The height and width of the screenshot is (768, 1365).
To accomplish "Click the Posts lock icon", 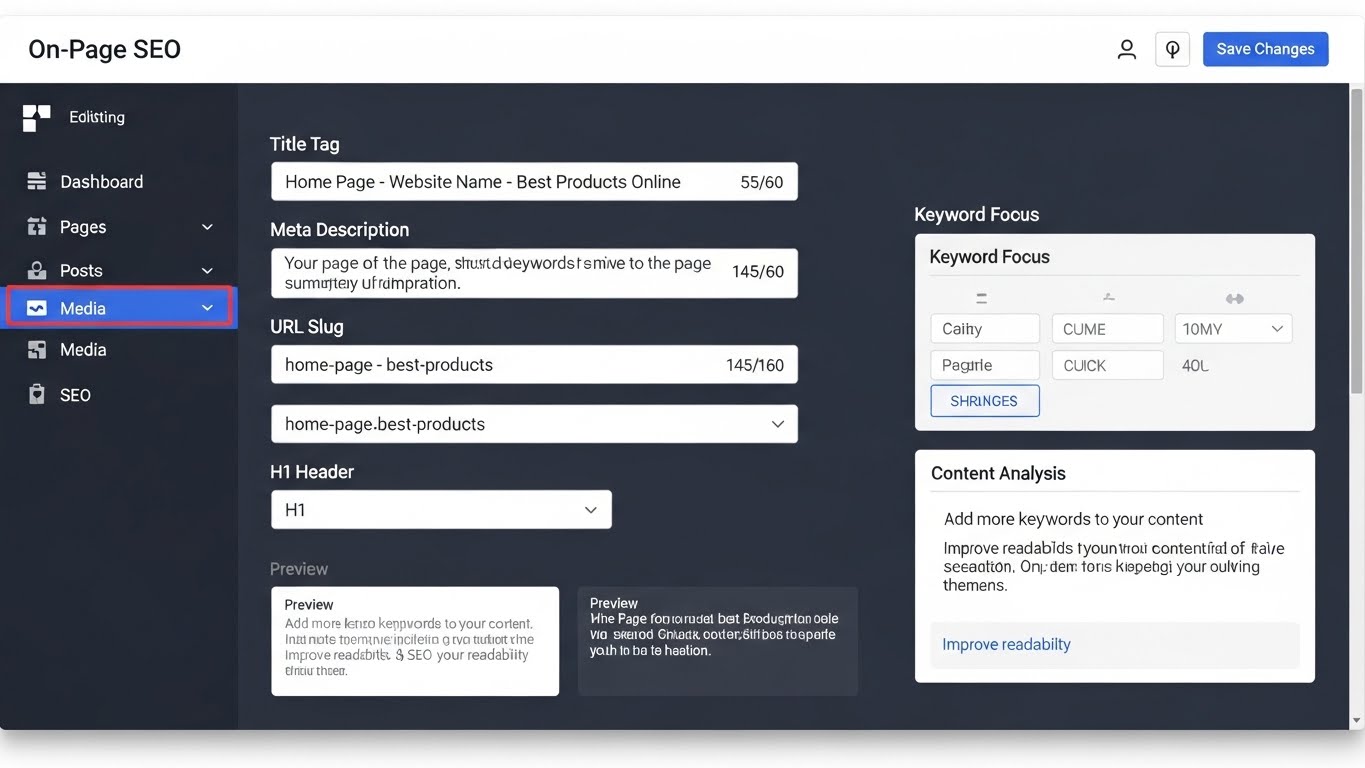I will pyautogui.click(x=37, y=270).
